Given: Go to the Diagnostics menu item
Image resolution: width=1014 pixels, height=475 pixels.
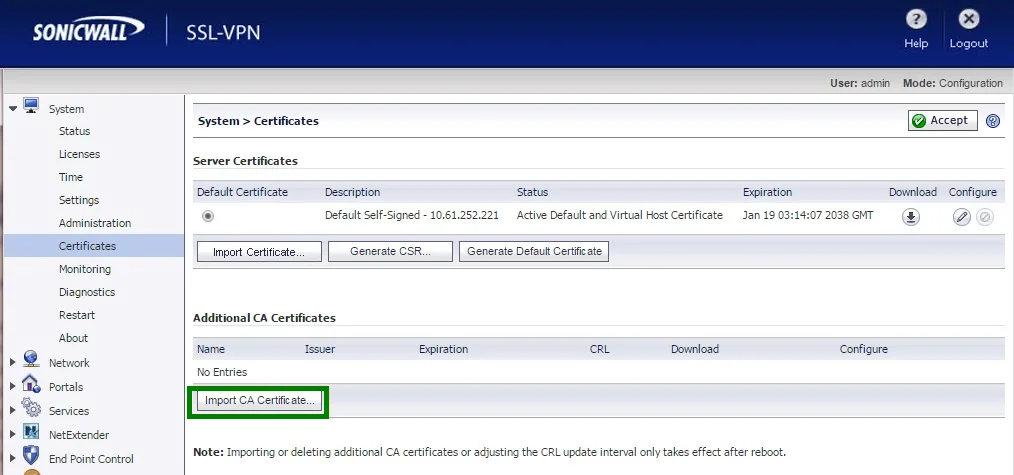Looking at the screenshot, I should (87, 292).
